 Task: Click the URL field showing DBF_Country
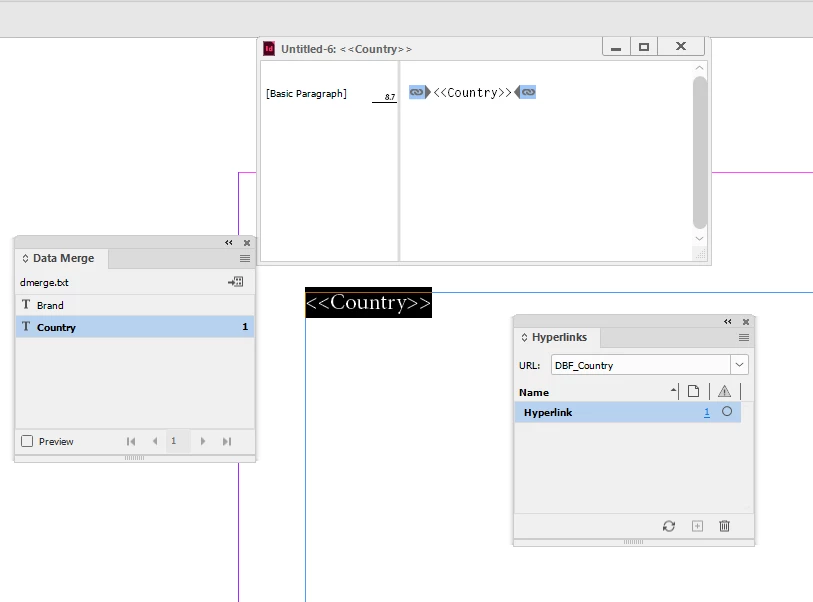tap(641, 365)
